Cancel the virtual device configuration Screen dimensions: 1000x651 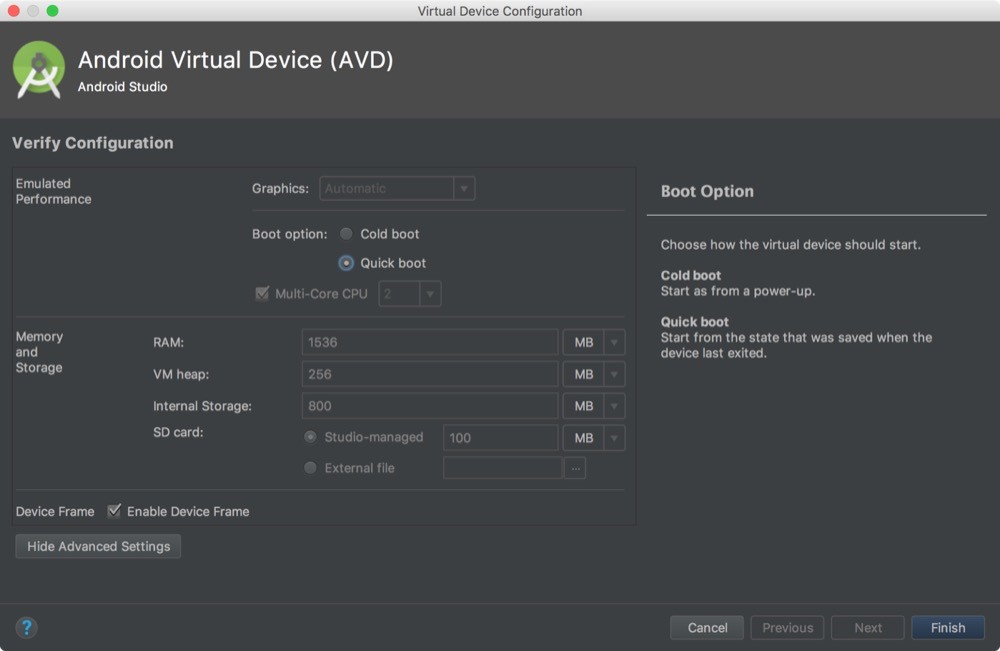(x=706, y=627)
